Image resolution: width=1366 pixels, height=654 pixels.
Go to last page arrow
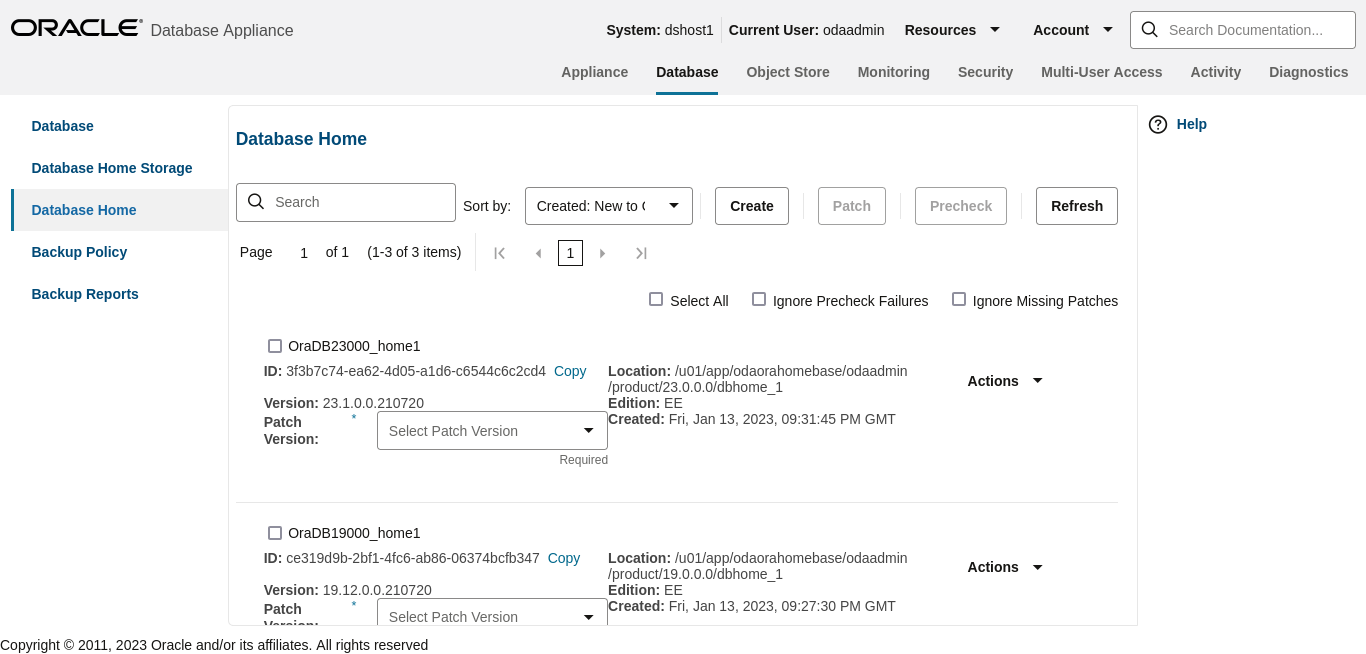click(642, 253)
